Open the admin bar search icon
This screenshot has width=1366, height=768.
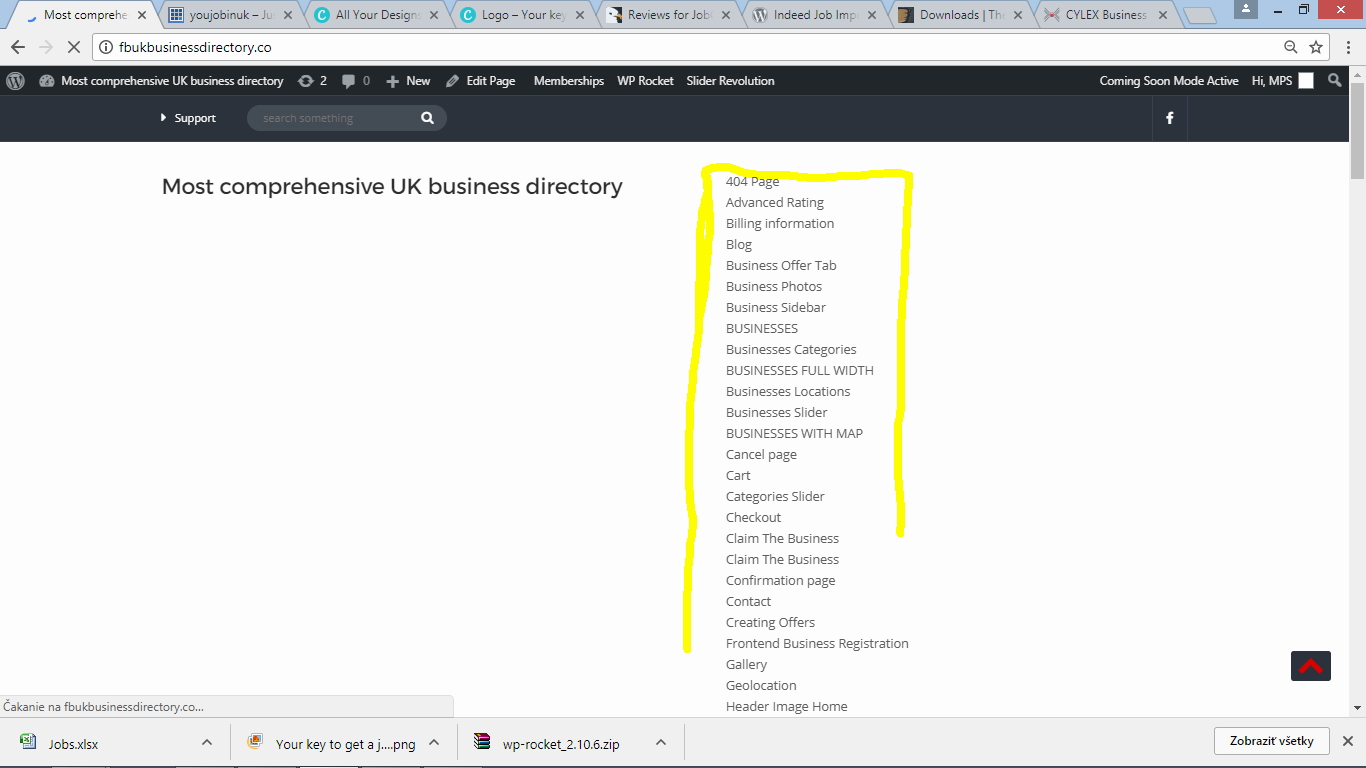pyautogui.click(x=1334, y=81)
